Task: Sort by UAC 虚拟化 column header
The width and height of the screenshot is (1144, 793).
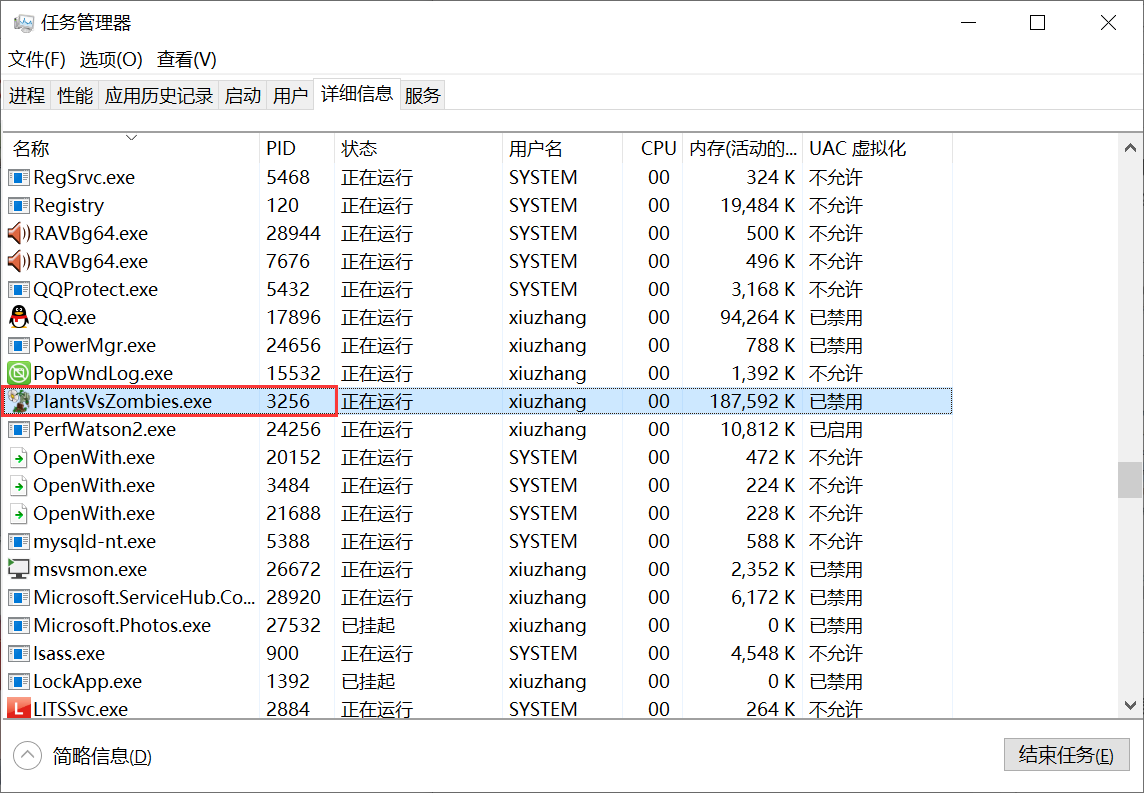Action: coord(878,148)
